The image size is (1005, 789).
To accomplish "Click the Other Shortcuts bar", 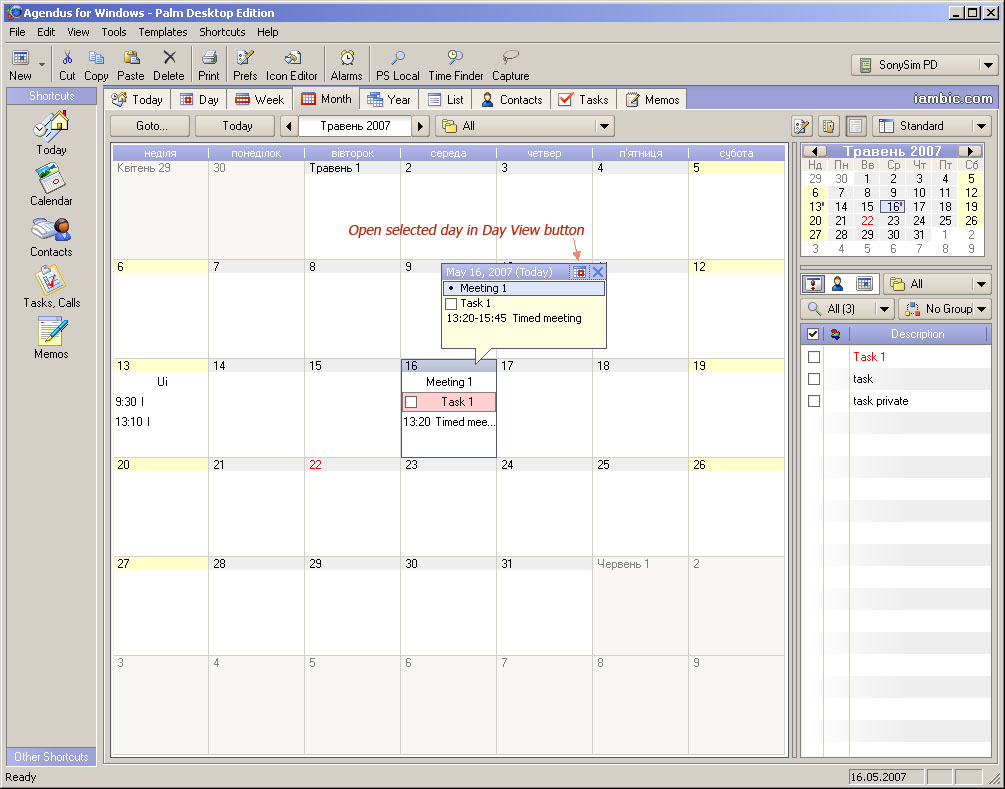I will tap(51, 757).
